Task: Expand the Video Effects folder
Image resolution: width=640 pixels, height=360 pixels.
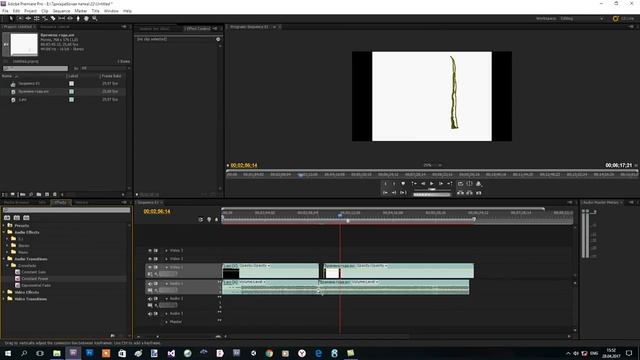Action: [x=4, y=292]
